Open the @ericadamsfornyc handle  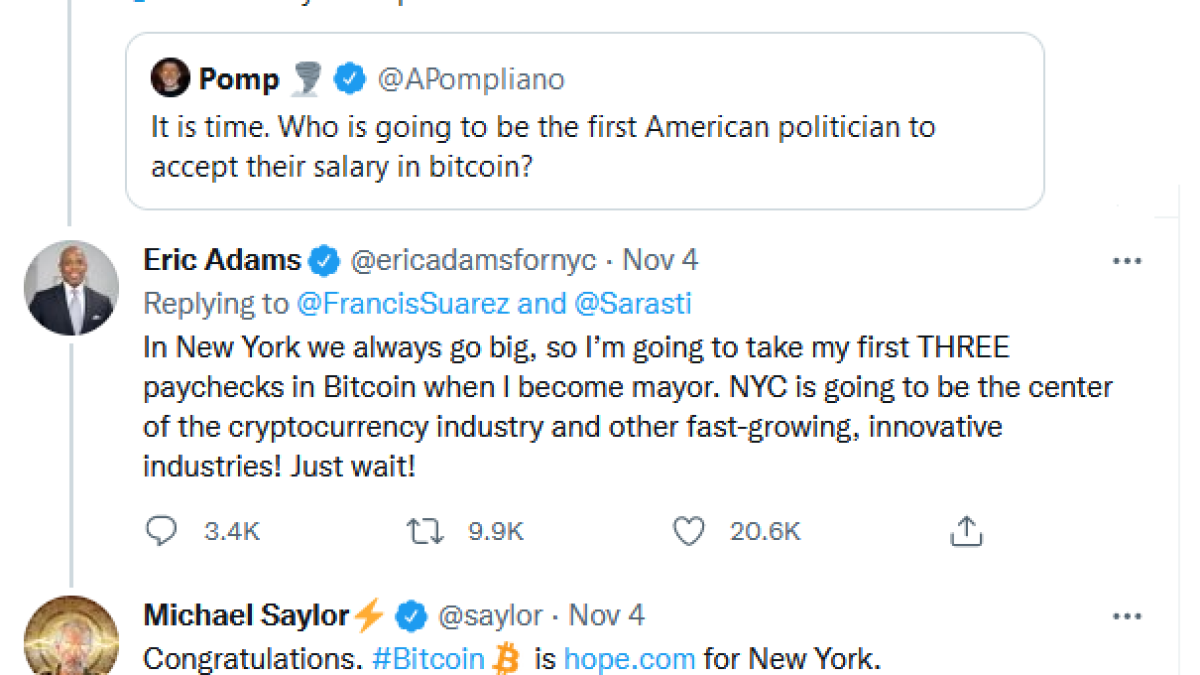tap(472, 261)
